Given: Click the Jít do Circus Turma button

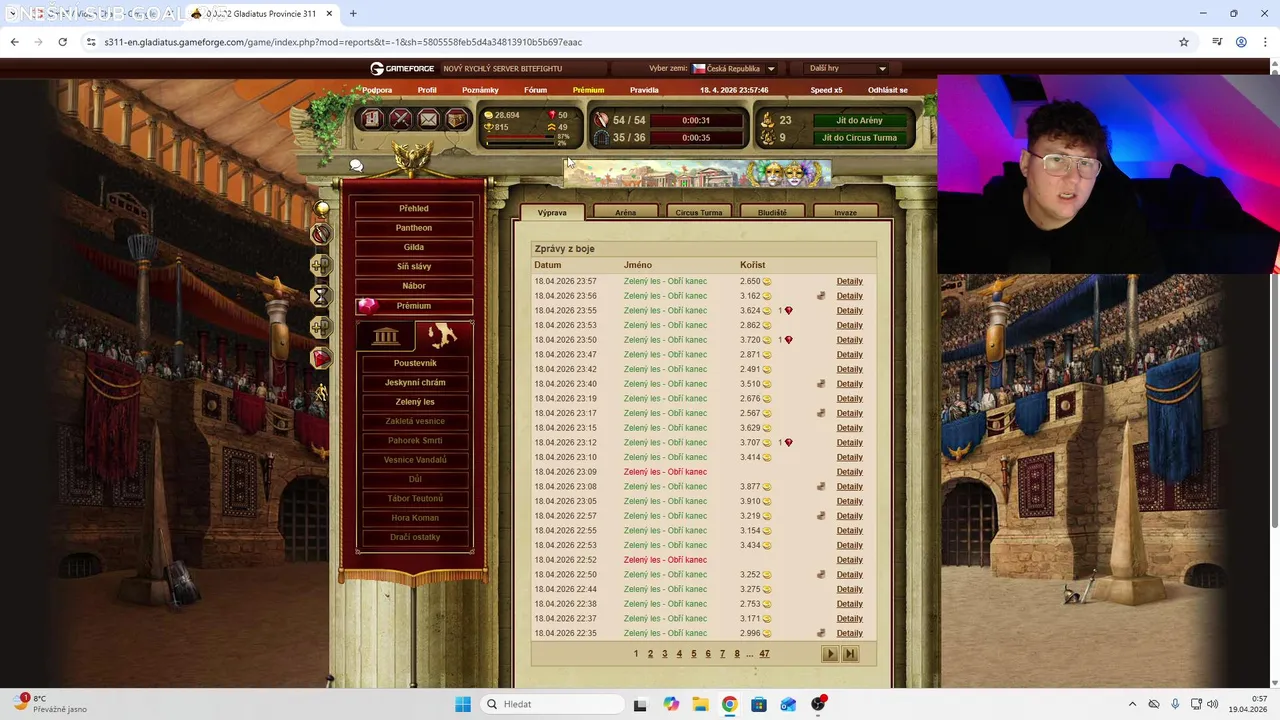Looking at the screenshot, I should tap(859, 138).
